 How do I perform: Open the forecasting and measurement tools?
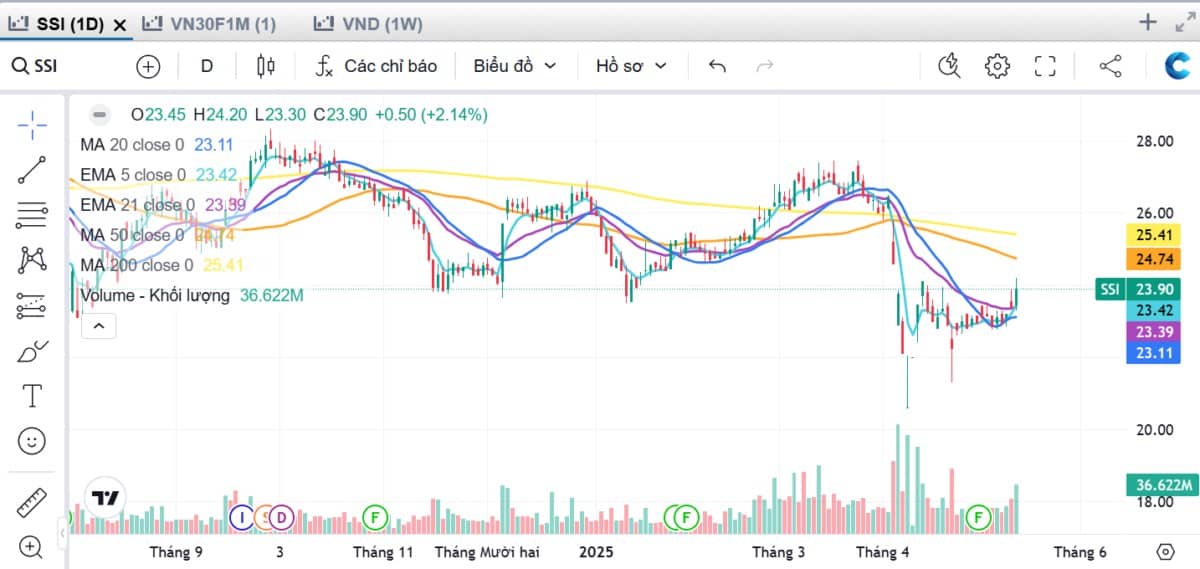(x=32, y=306)
